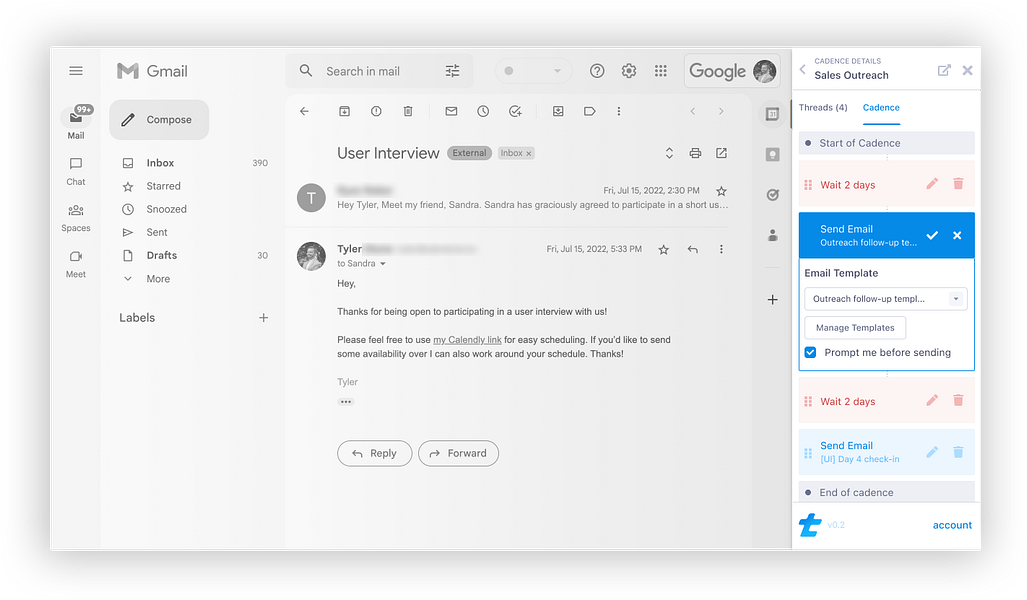The image size is (1027, 600).
Task: Add conversation to Tasks icon
Action: [x=515, y=111]
